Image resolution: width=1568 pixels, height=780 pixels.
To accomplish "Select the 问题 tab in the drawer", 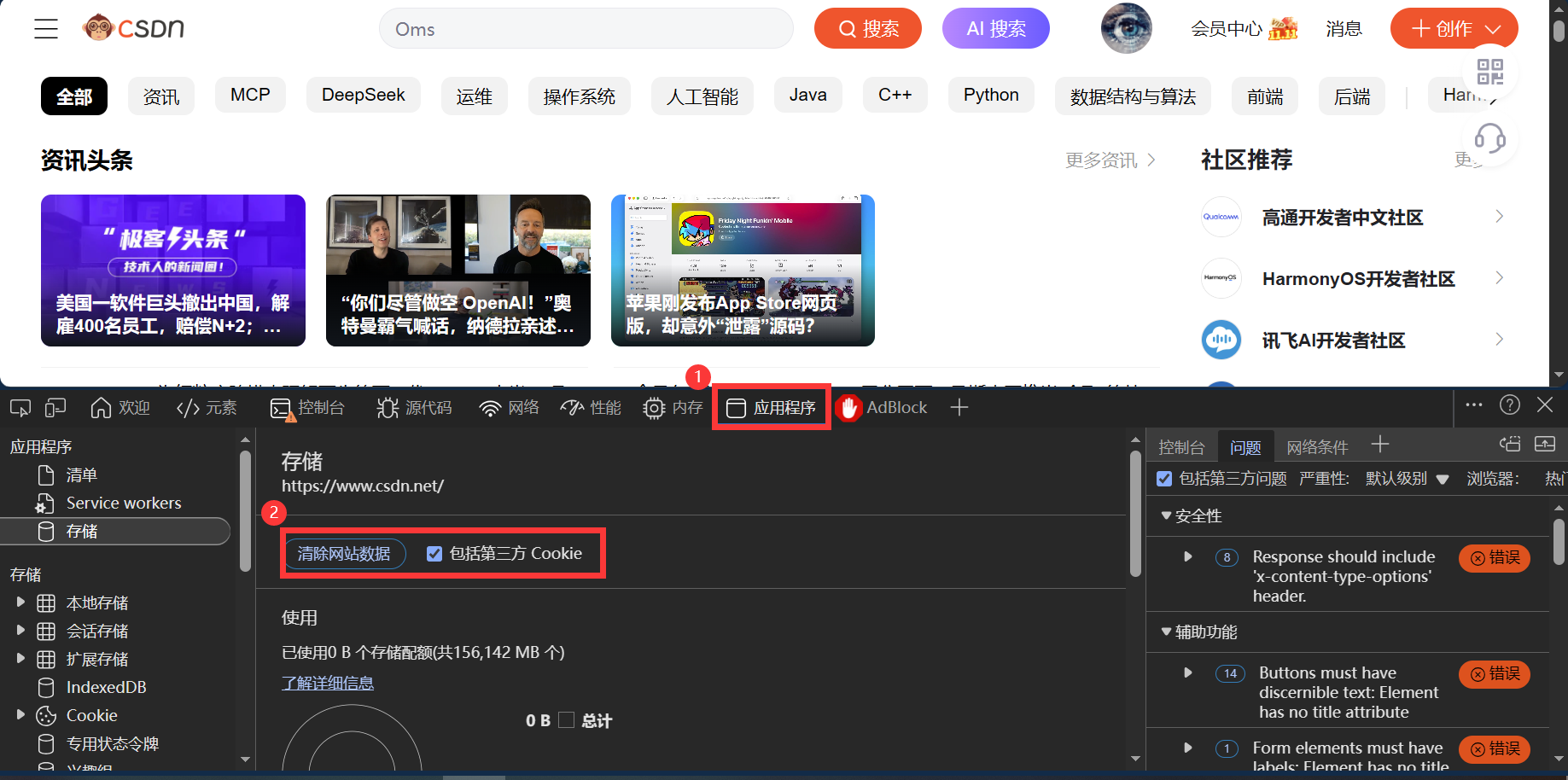I will point(1245,445).
